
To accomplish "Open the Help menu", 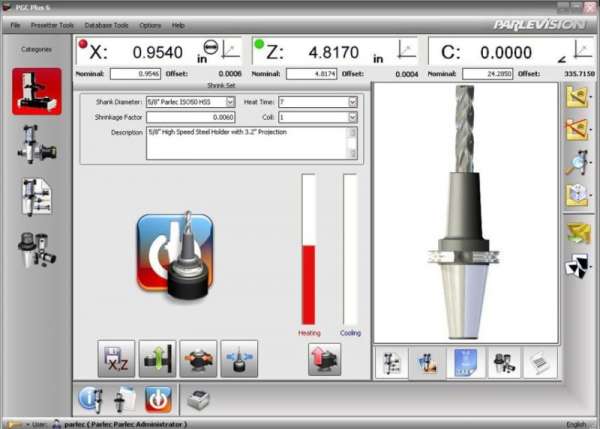I will point(178,25).
